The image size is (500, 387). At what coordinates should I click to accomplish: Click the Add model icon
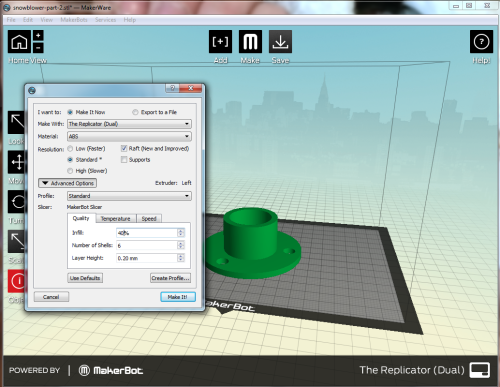tap(220, 42)
